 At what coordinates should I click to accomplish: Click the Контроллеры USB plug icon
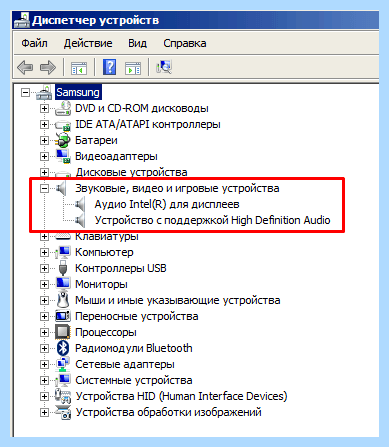pyautogui.click(x=63, y=268)
